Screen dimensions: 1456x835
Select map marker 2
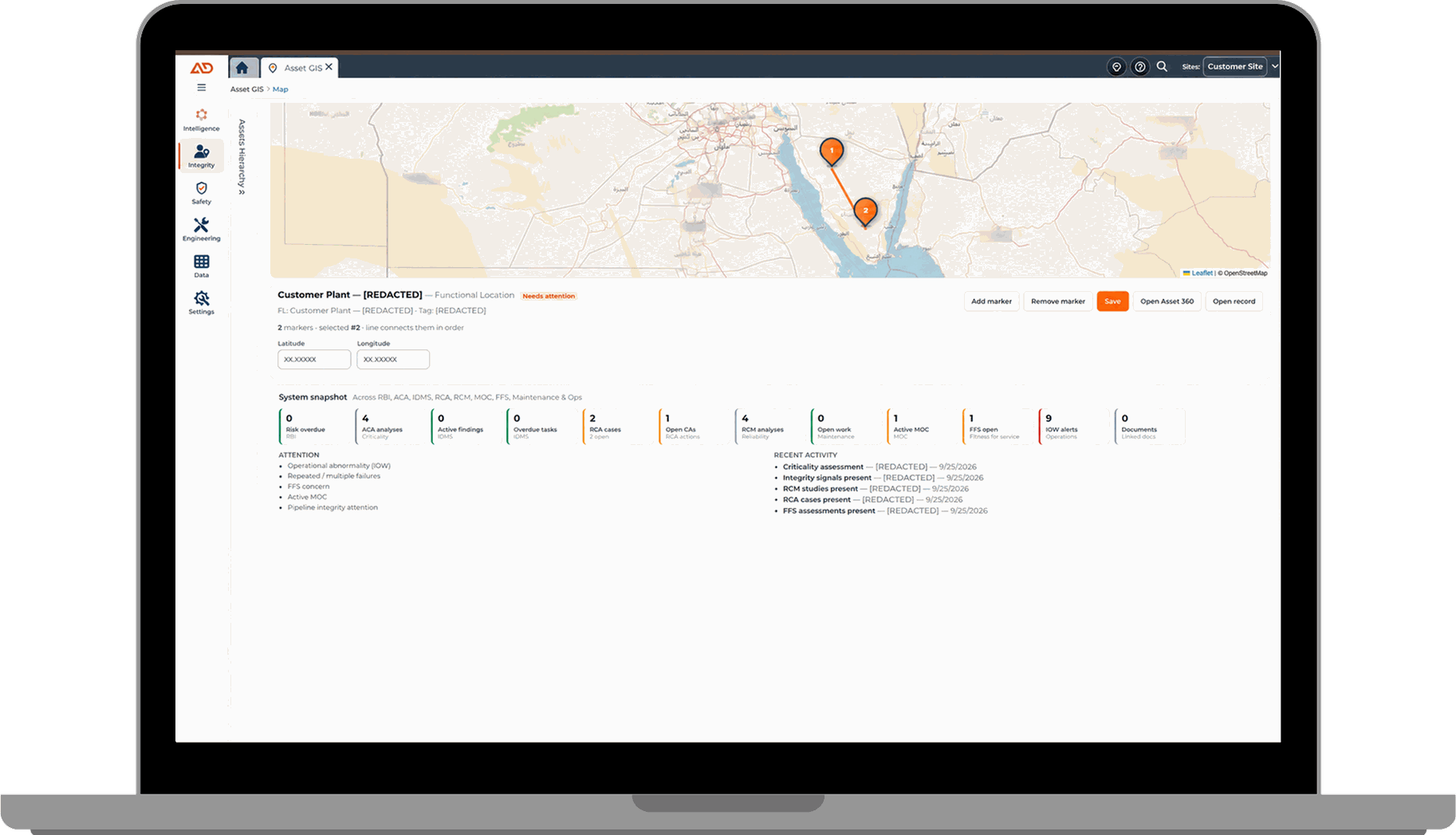(865, 211)
